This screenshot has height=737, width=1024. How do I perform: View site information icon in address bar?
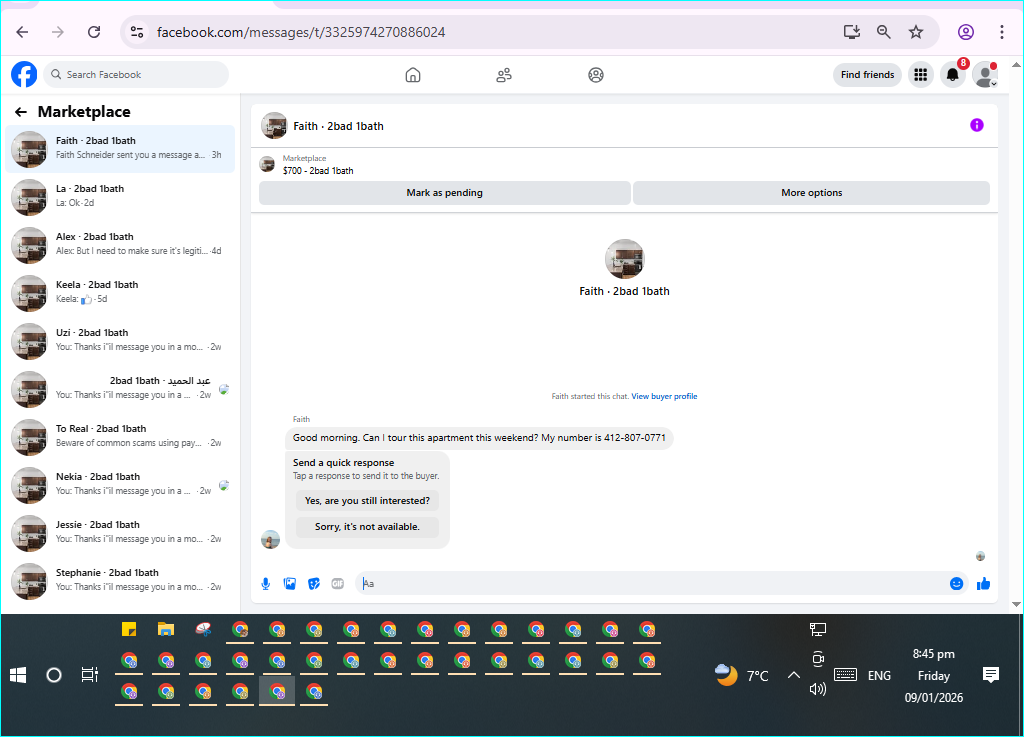136,32
